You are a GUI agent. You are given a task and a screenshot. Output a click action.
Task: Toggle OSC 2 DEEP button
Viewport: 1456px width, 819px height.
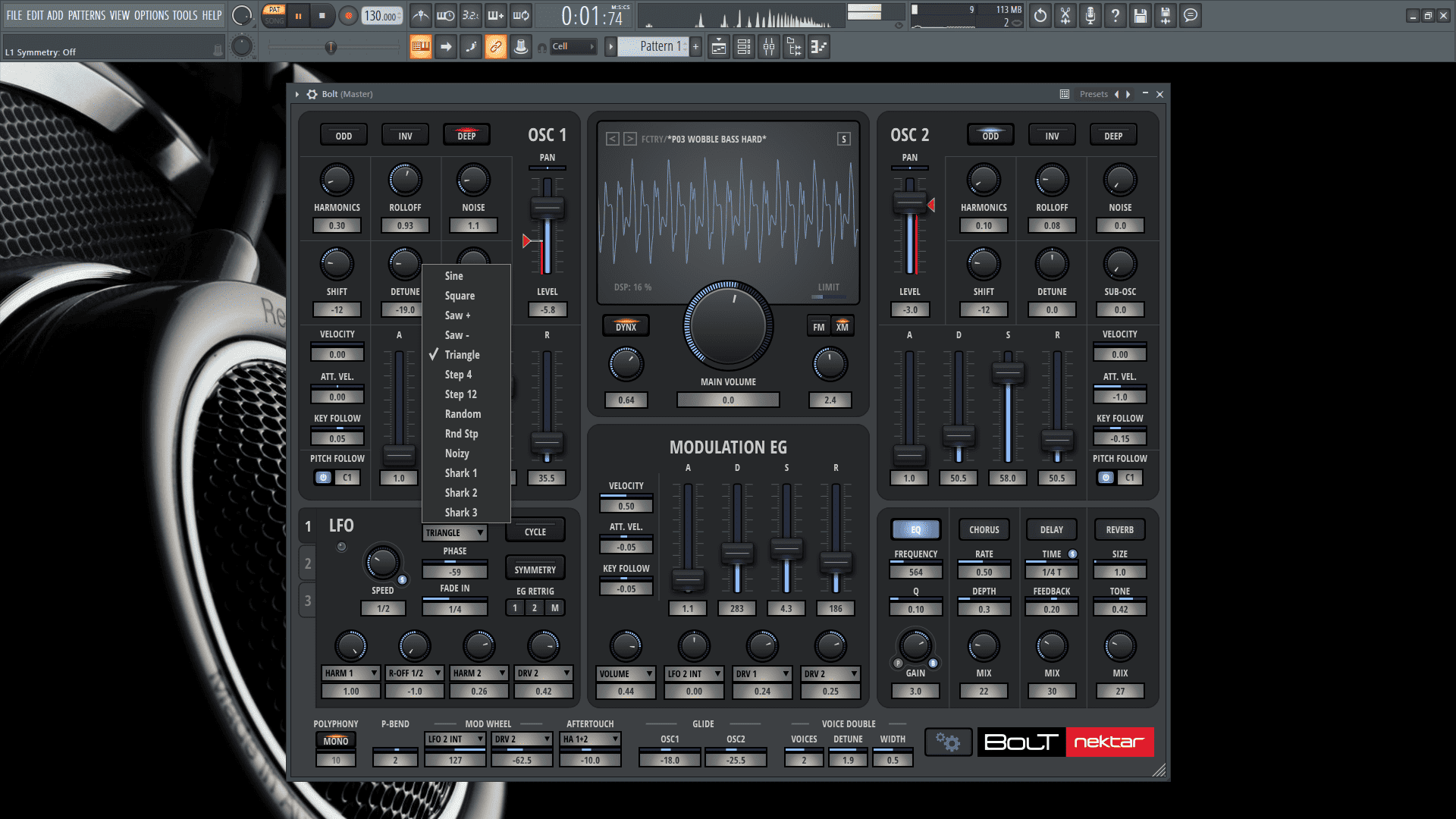coord(1113,136)
